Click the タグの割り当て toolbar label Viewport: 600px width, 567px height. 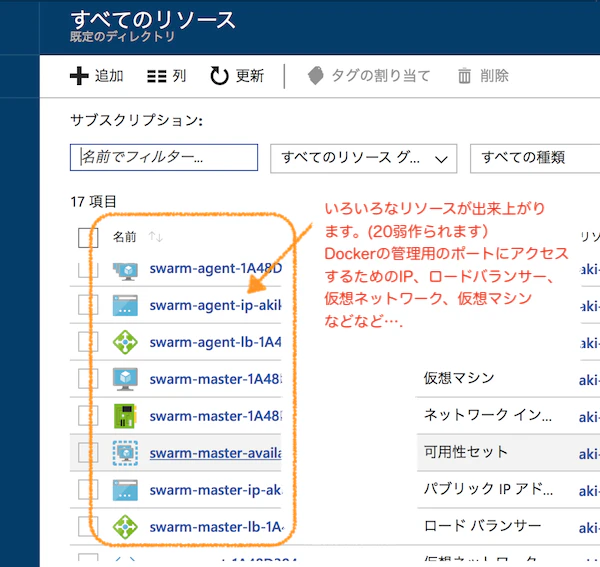point(381,76)
